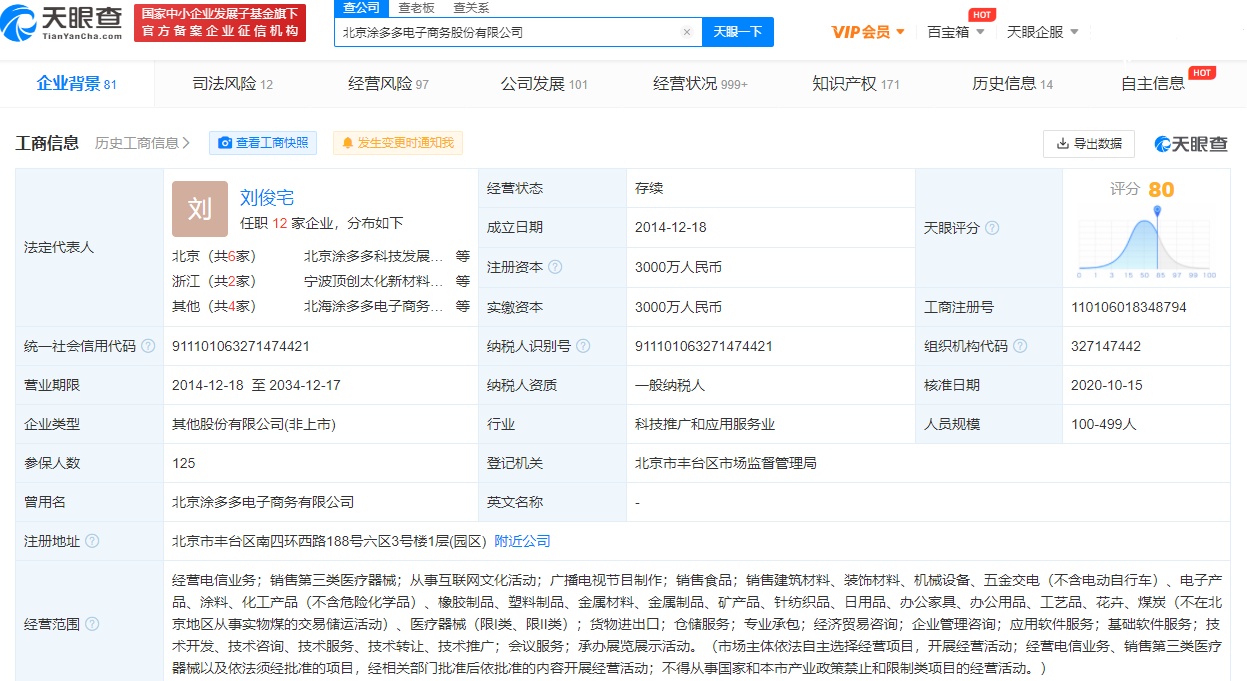1247x681 pixels.
Task: Click the 12 companies count of 刘俊宅
Action: point(280,223)
